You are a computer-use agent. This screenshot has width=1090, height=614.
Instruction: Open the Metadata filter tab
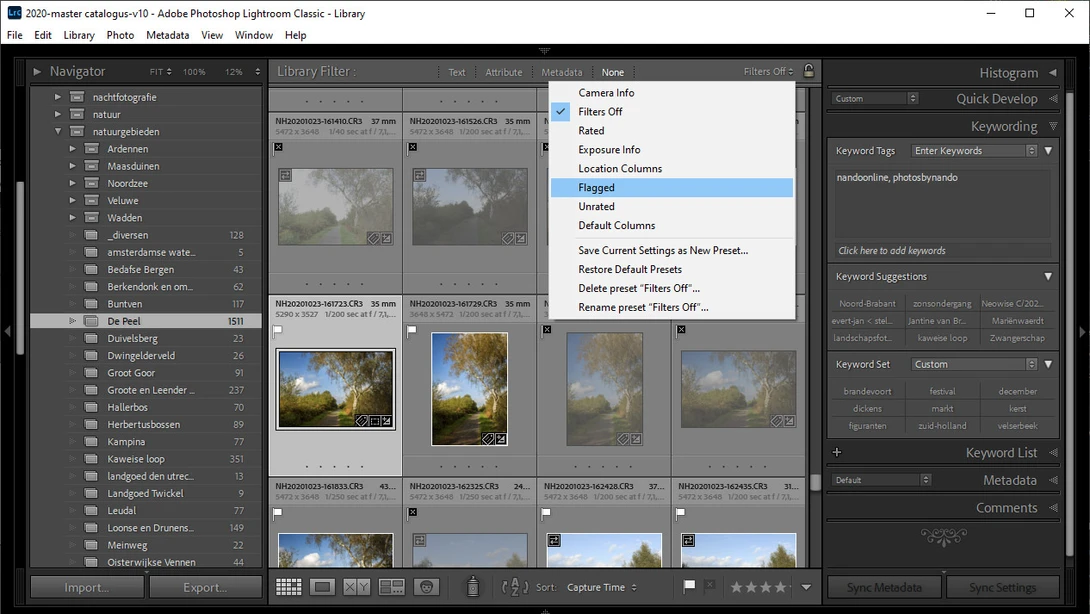pyautogui.click(x=562, y=72)
